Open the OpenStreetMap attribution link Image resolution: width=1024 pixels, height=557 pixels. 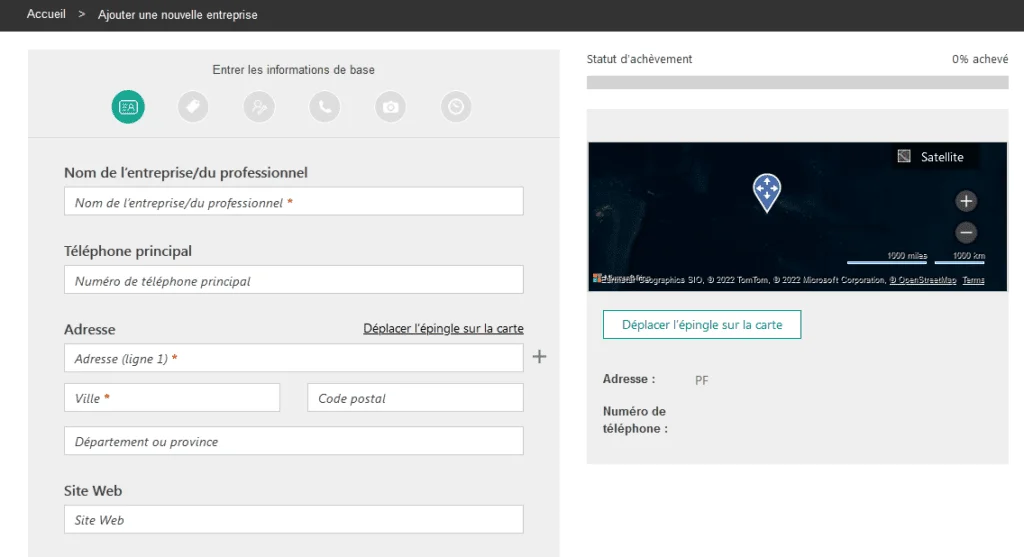coord(923,280)
